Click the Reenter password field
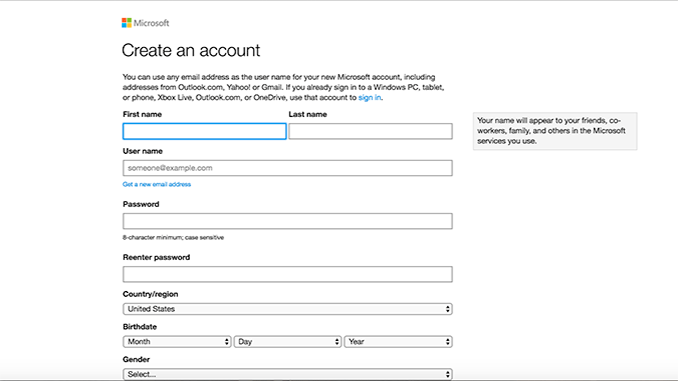Viewport: 678px width, 381px height. click(x=288, y=274)
